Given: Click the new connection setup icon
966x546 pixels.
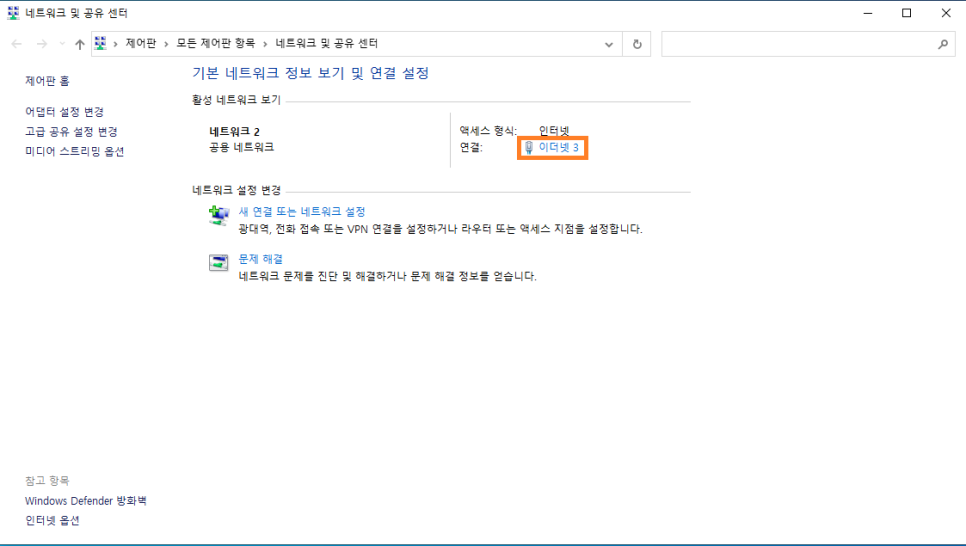Looking at the screenshot, I should coord(219,216).
